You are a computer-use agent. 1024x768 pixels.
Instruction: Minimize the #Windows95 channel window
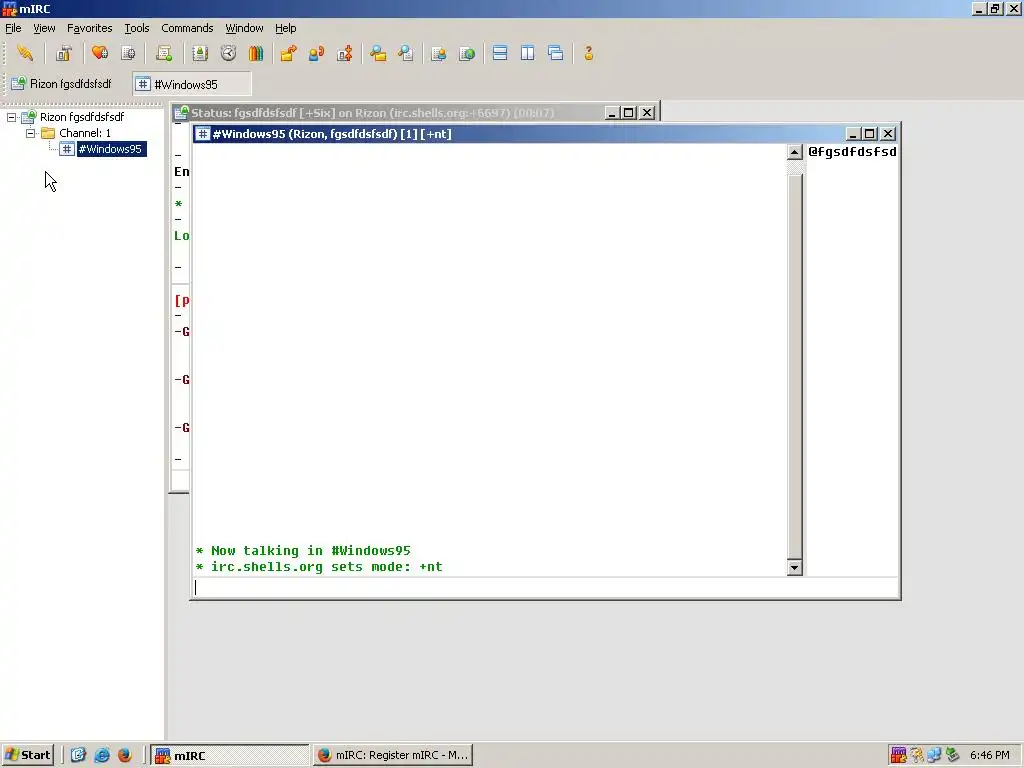point(852,134)
